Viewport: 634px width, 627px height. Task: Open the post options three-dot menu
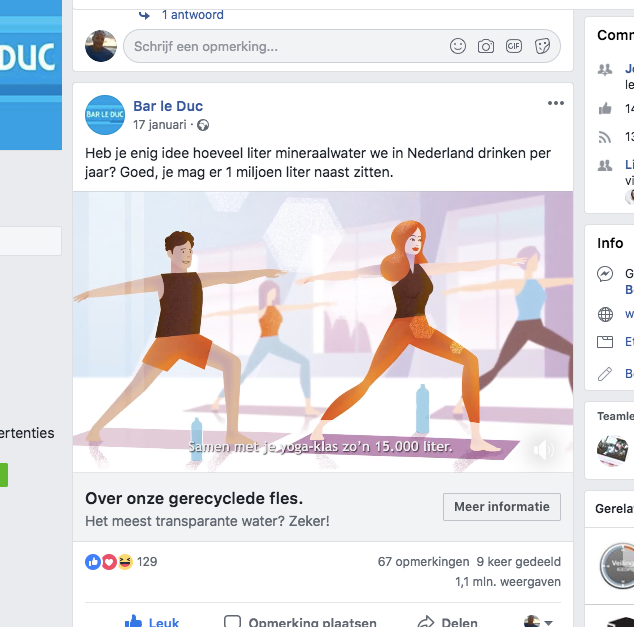click(x=556, y=103)
